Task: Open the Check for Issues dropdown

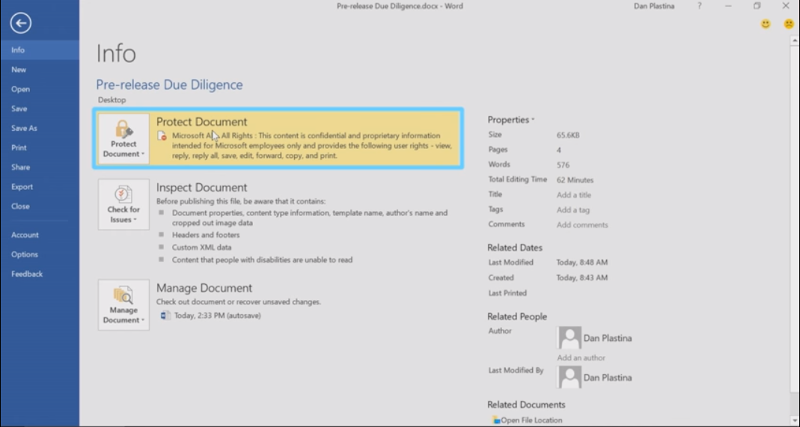Action: (123, 204)
